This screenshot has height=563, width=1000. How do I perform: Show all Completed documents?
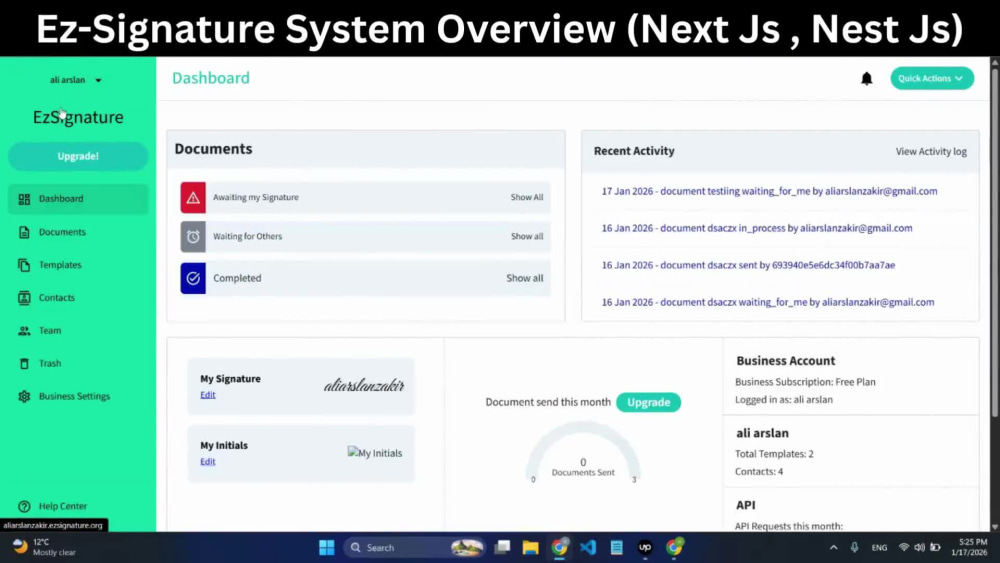[x=525, y=278]
